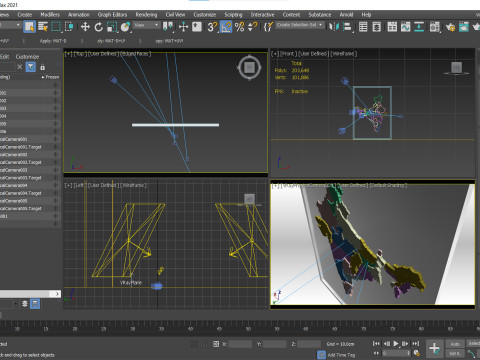Open the Modifiers menu

pyautogui.click(x=50, y=15)
